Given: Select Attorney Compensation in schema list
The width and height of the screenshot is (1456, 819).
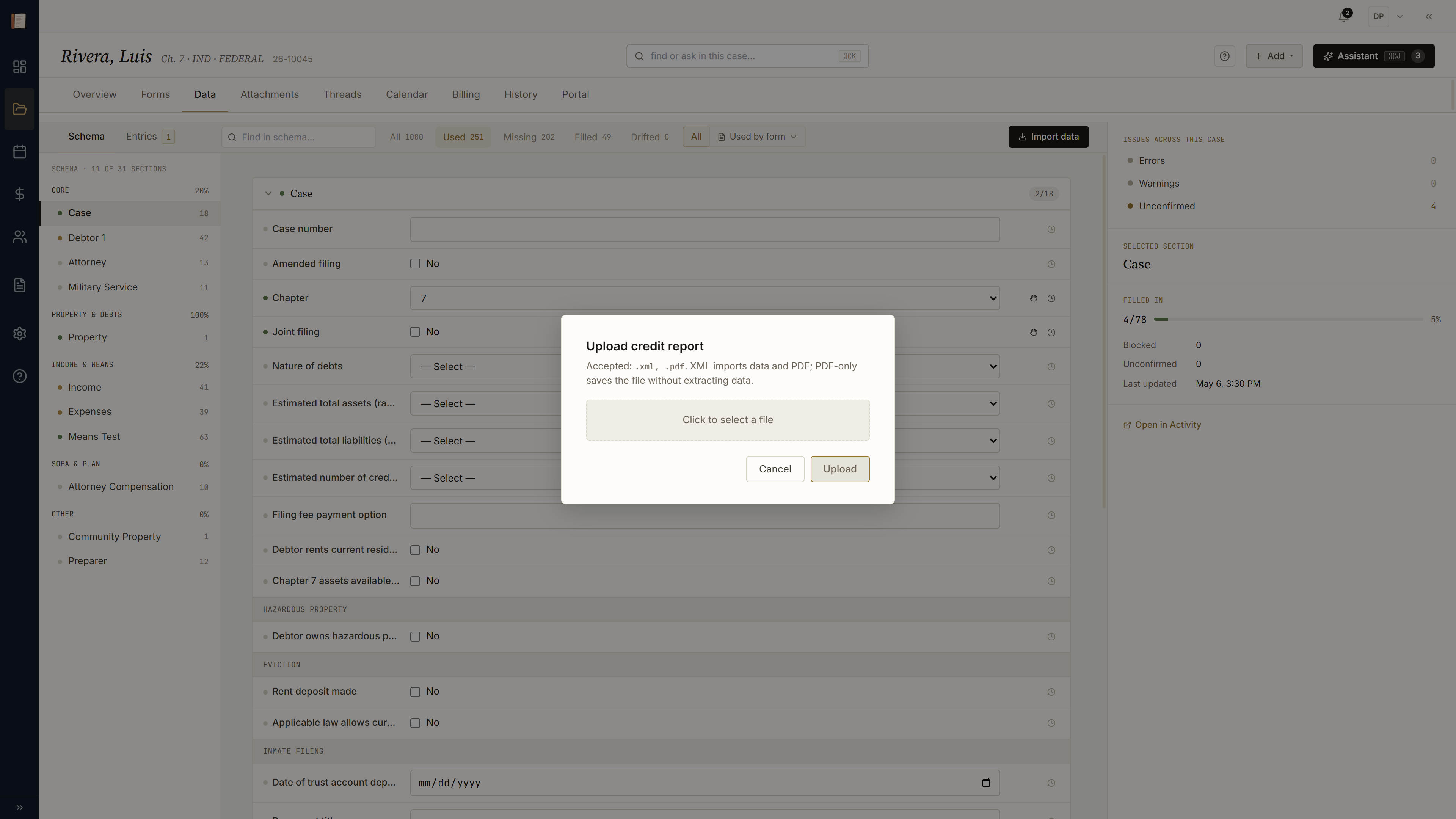Looking at the screenshot, I should click(x=130, y=486).
